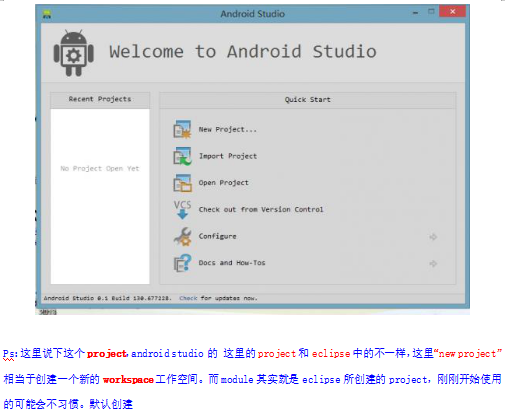The width and height of the screenshot is (505, 410).
Task: Click the build version status text
Action: point(108,298)
